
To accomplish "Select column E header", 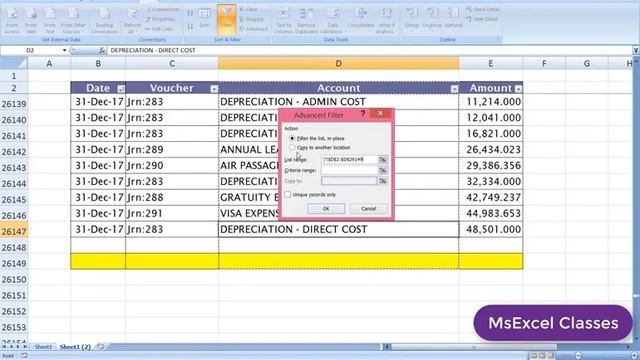I will (x=491, y=64).
